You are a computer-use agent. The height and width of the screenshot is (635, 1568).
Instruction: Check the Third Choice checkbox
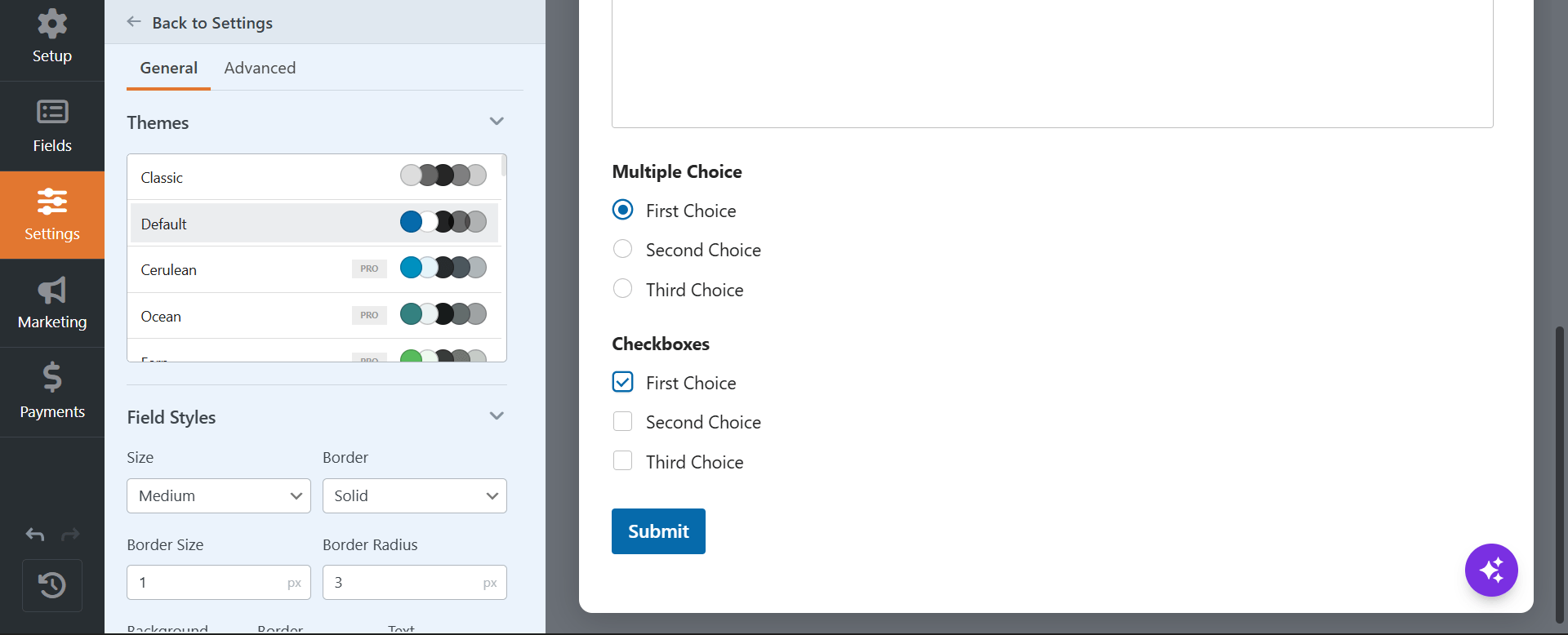[622, 461]
